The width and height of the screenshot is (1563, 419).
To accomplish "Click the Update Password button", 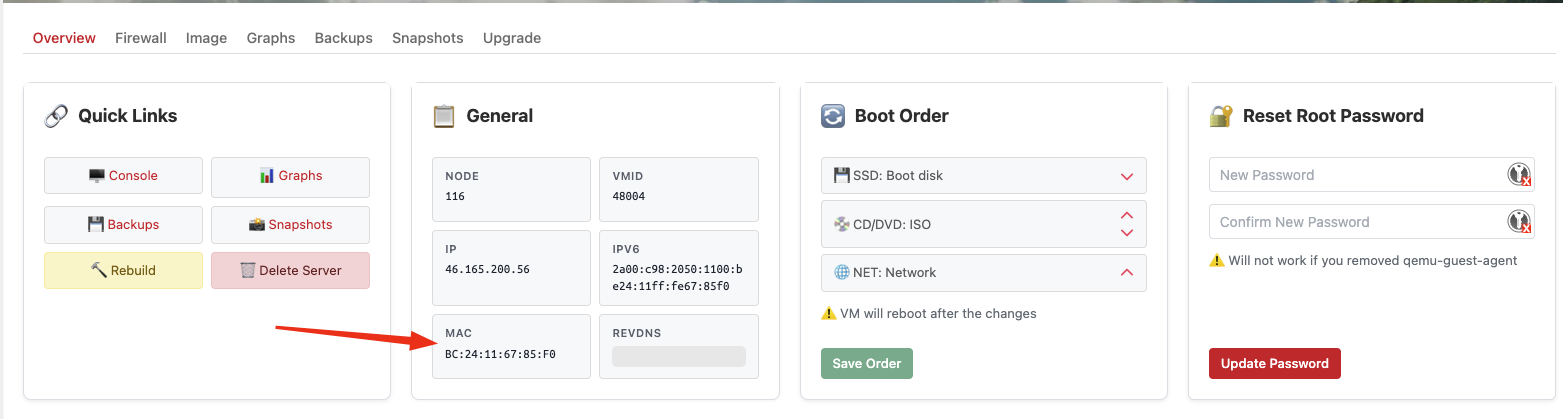I will [x=1274, y=363].
